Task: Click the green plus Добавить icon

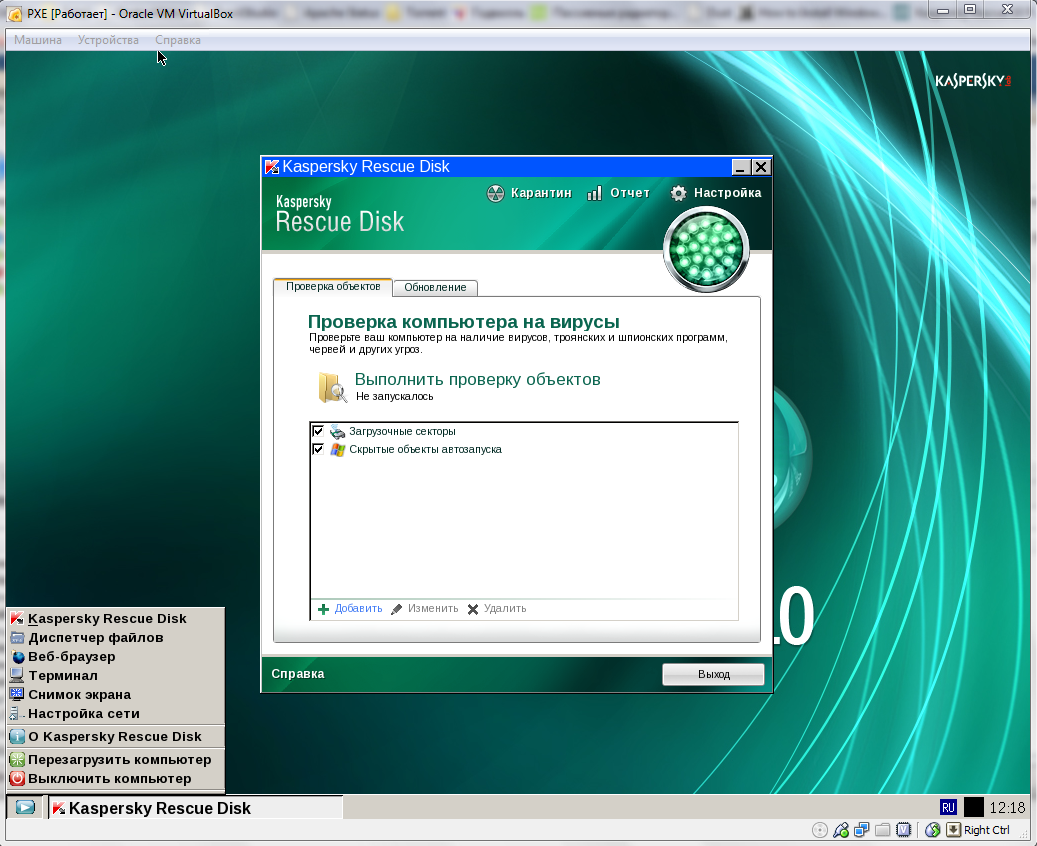Action: tap(323, 609)
